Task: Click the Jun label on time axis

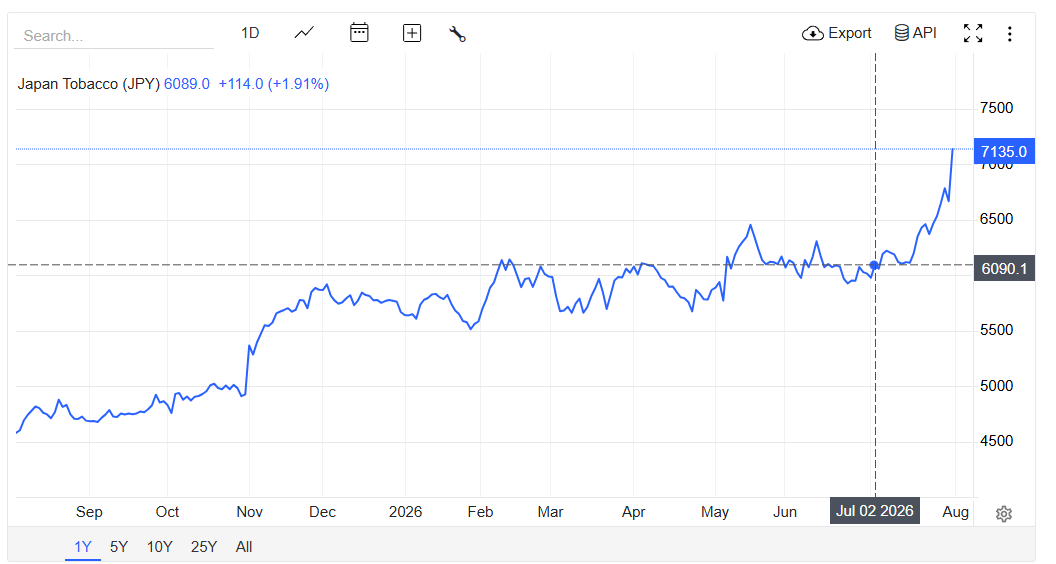Action: tap(785, 512)
